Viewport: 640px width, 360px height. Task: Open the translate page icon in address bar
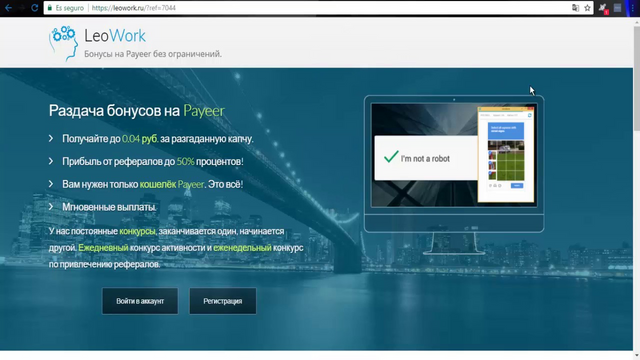(x=575, y=8)
